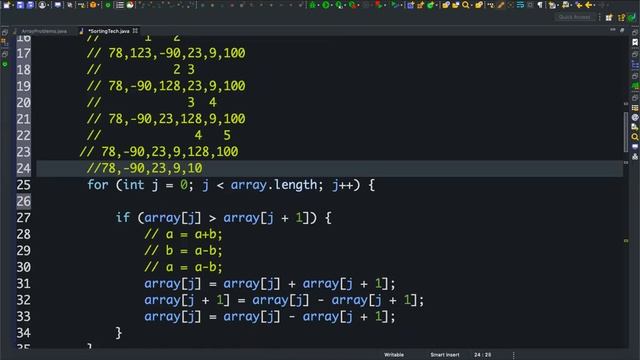The height and width of the screenshot is (360, 640).
Task: Click the Debug bug icon in toolbar
Action: pos(312,5)
